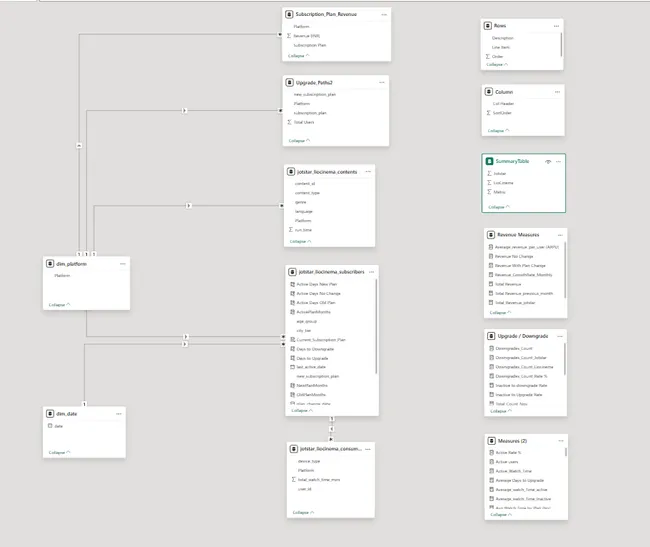This screenshot has height=547, width=650.
Task: Collapse the Measures (2) table
Action: 501,515
